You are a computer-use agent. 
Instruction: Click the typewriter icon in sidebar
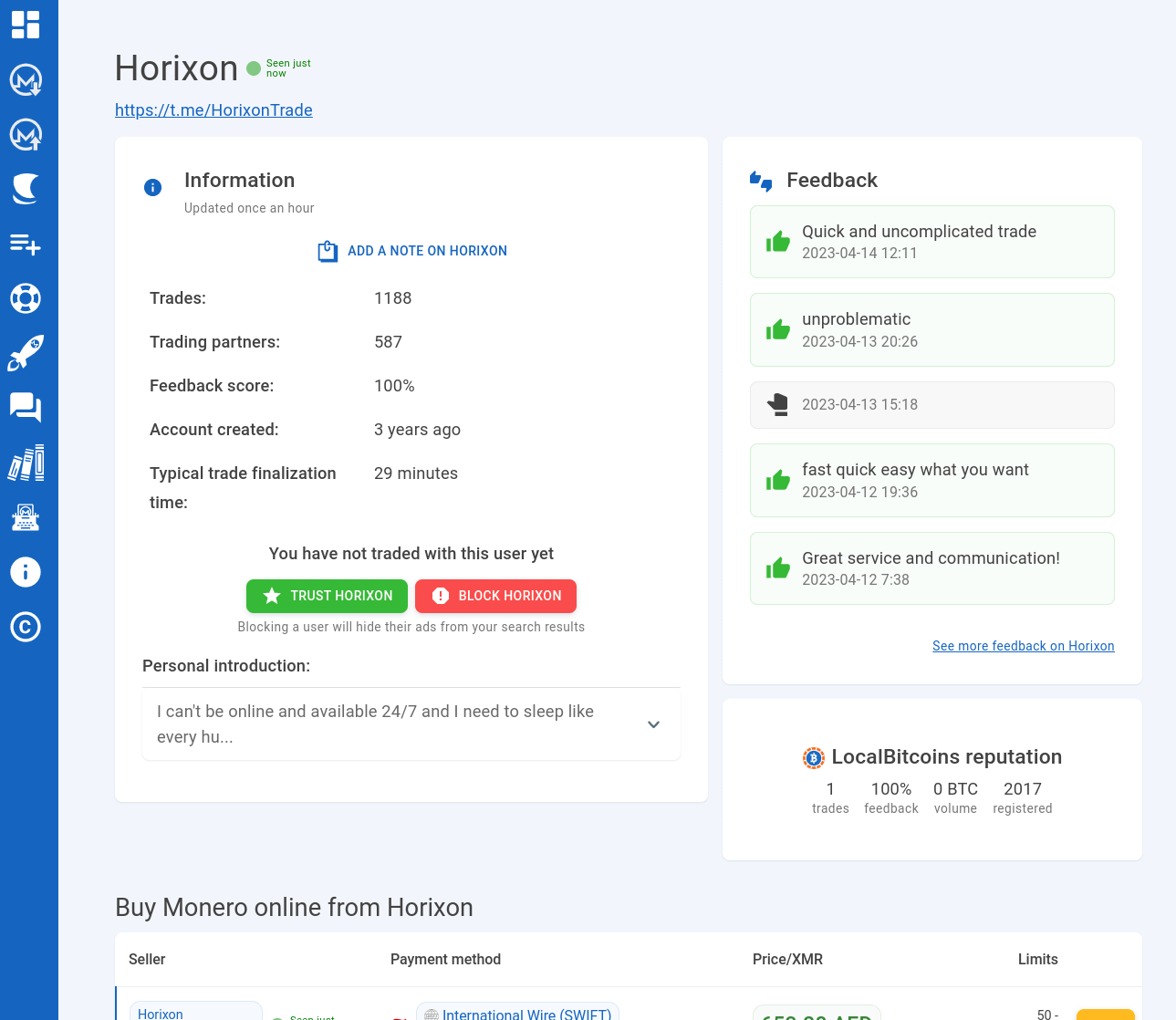point(26,518)
